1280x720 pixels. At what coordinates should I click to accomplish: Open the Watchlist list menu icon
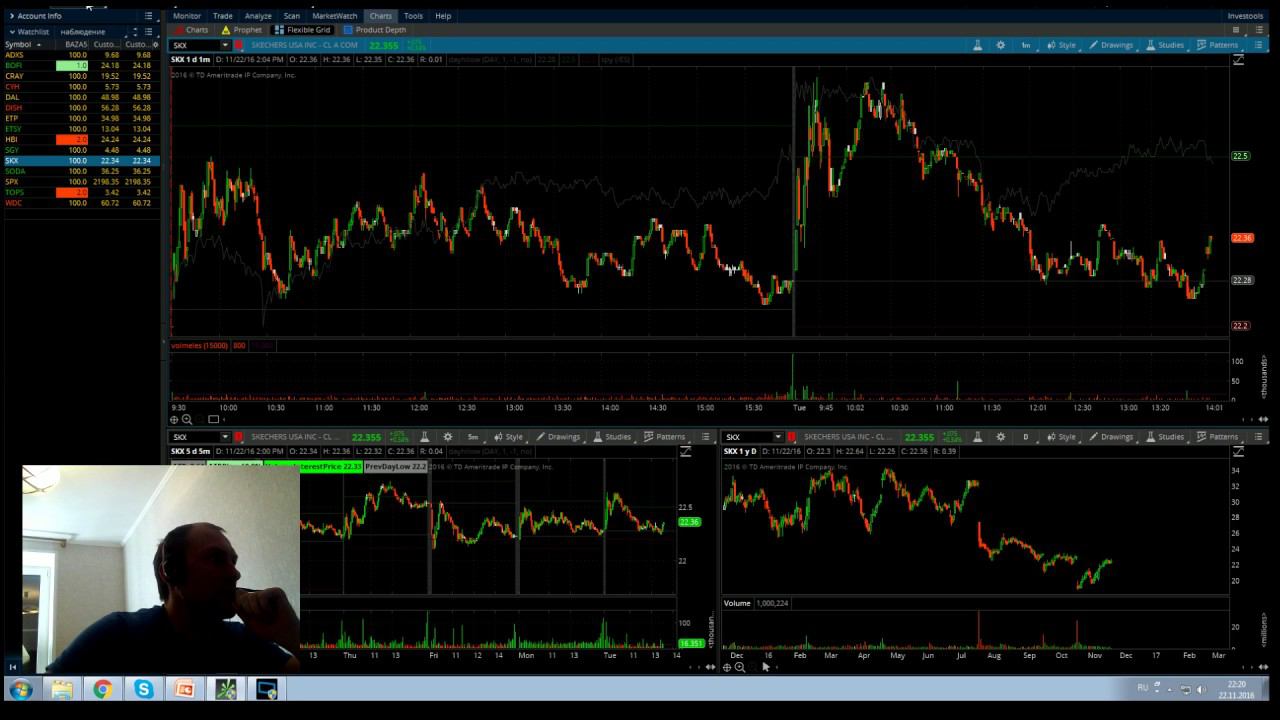(148, 32)
